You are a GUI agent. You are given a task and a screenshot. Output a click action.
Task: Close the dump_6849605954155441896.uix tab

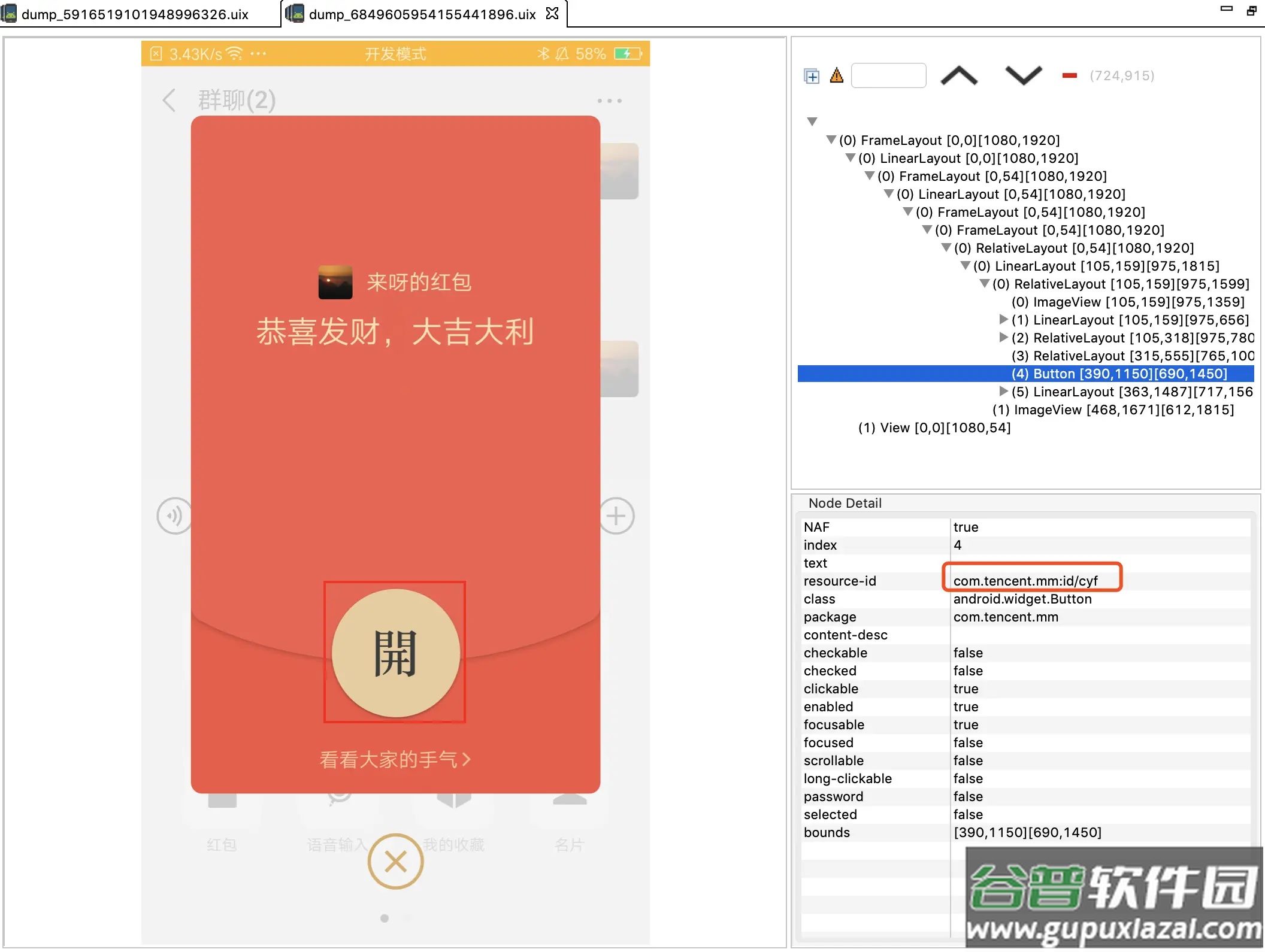point(552,13)
